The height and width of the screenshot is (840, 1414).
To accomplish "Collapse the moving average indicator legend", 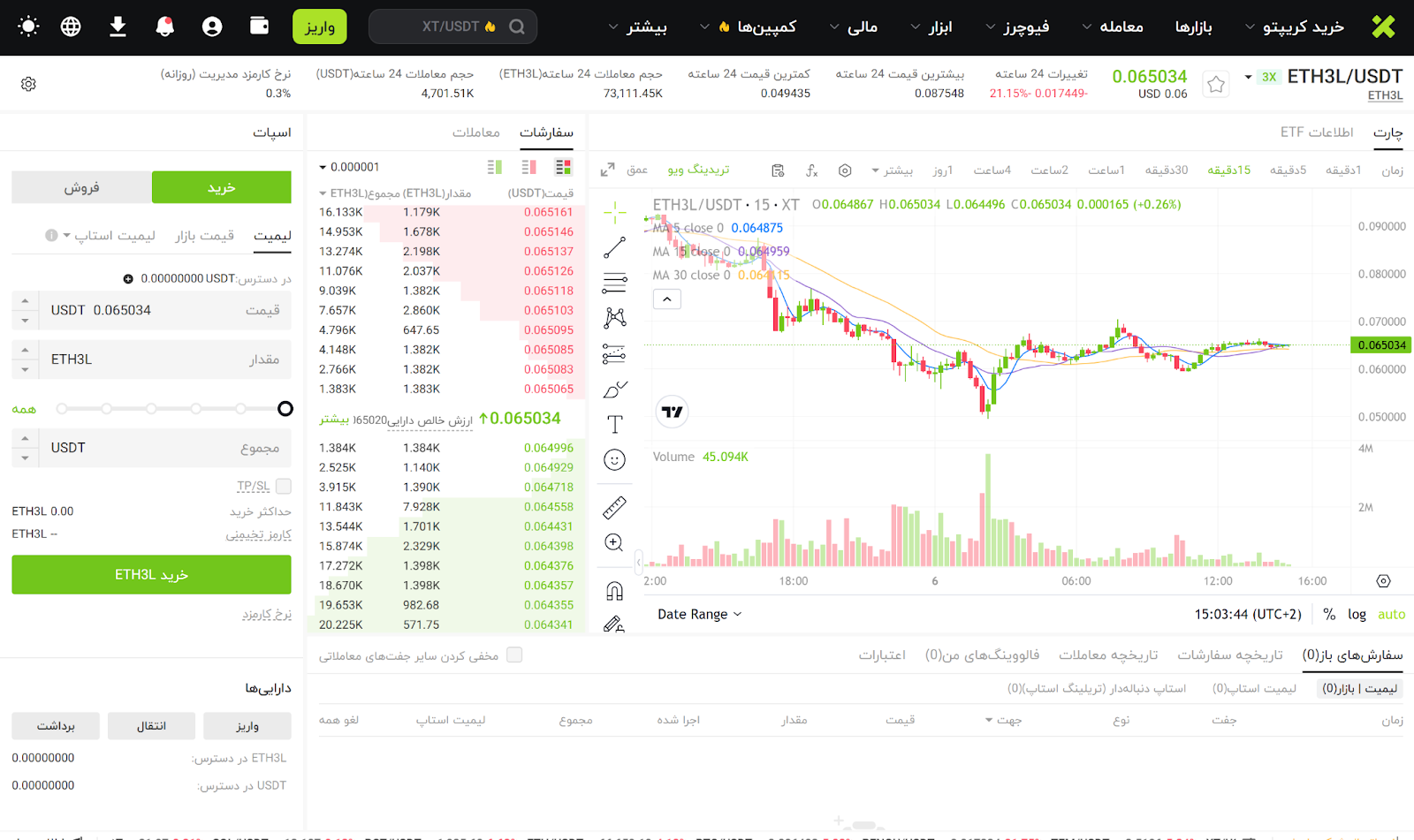I will [667, 299].
